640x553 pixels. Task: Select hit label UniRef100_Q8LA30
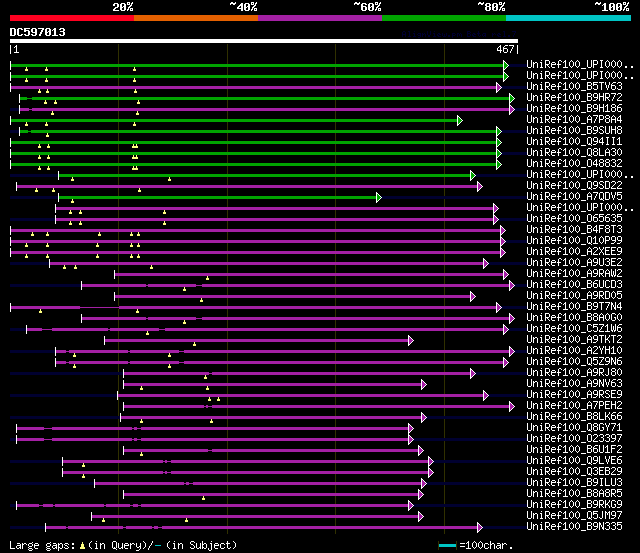point(574,153)
